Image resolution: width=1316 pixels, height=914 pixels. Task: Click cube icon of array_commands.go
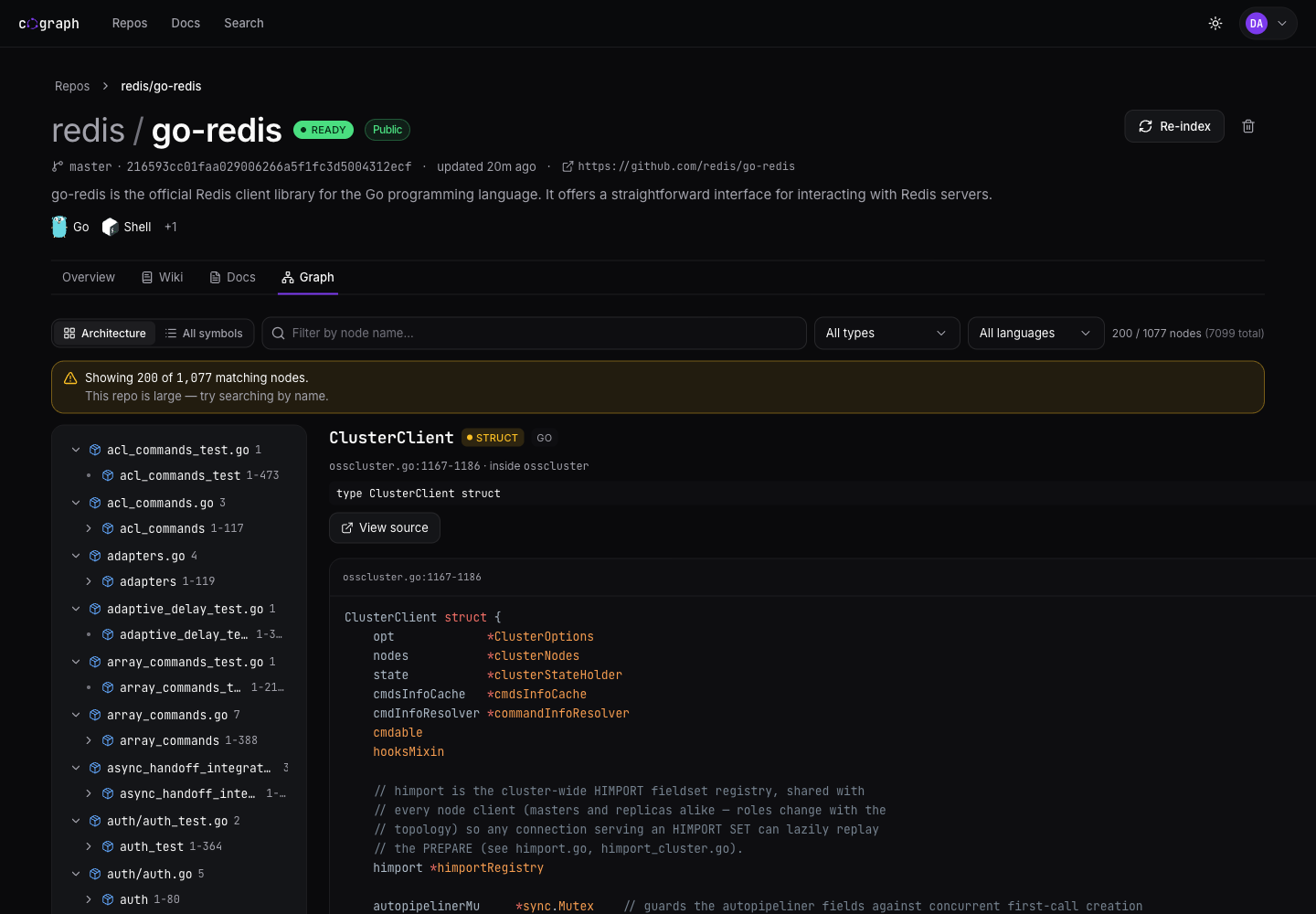(95, 715)
